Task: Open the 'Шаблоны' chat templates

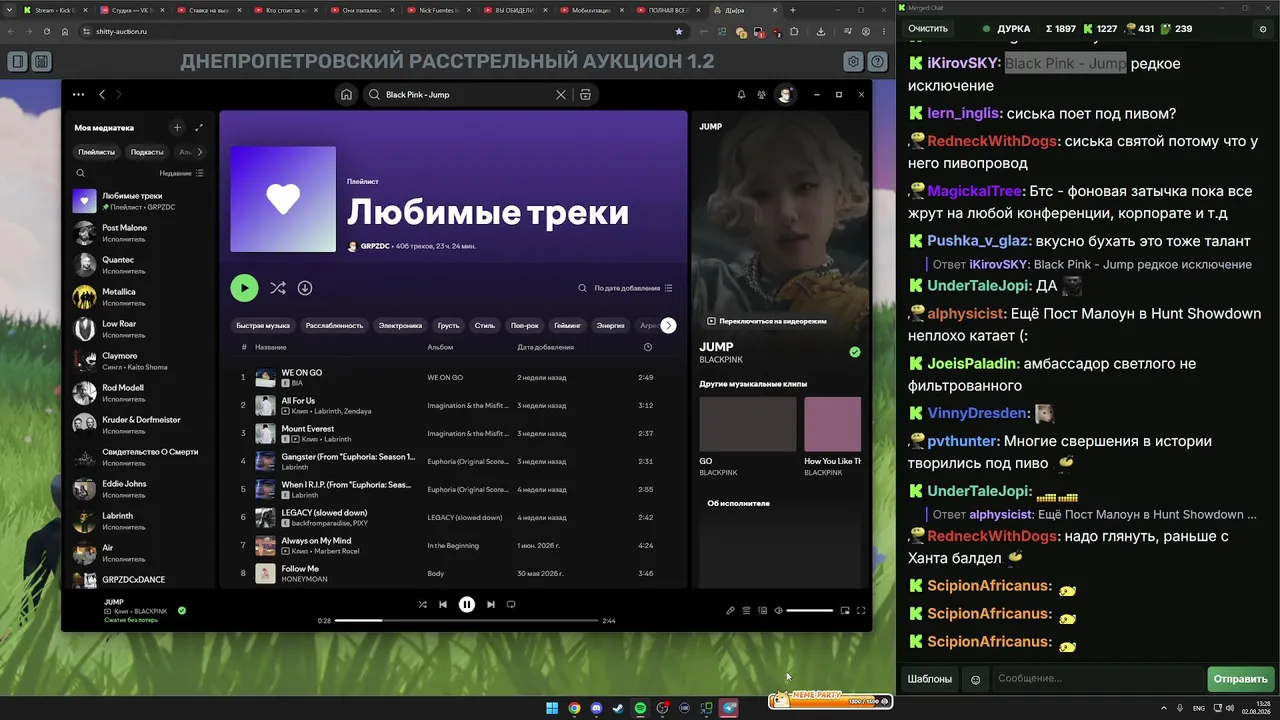Action: [929, 679]
